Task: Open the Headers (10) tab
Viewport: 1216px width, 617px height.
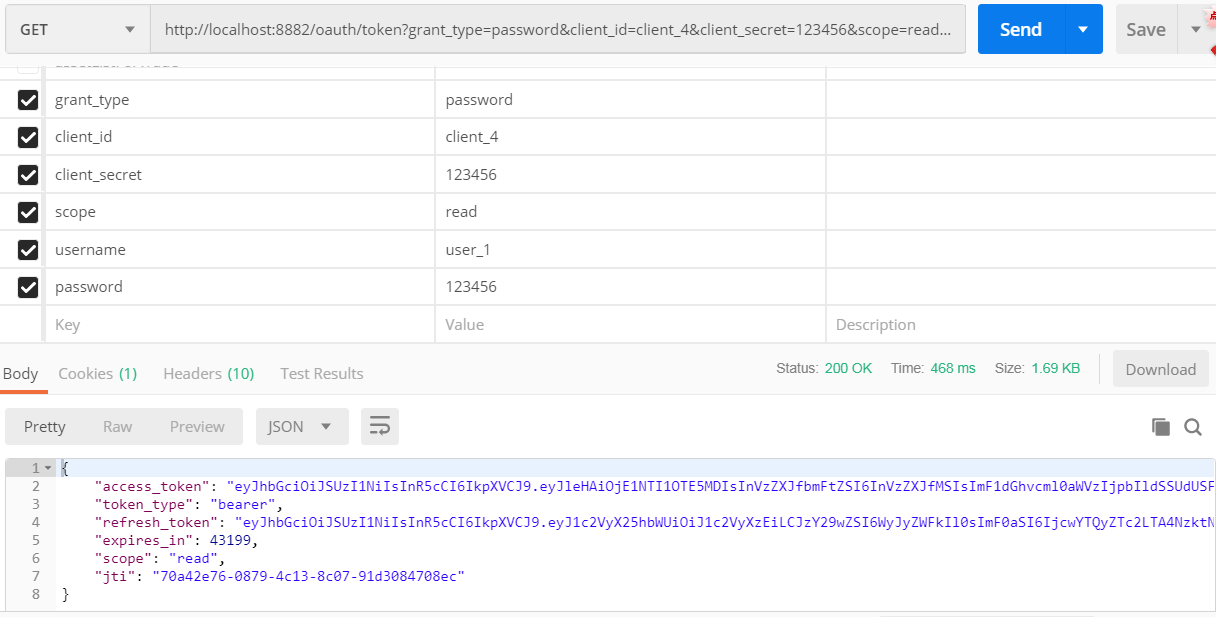Action: (209, 373)
